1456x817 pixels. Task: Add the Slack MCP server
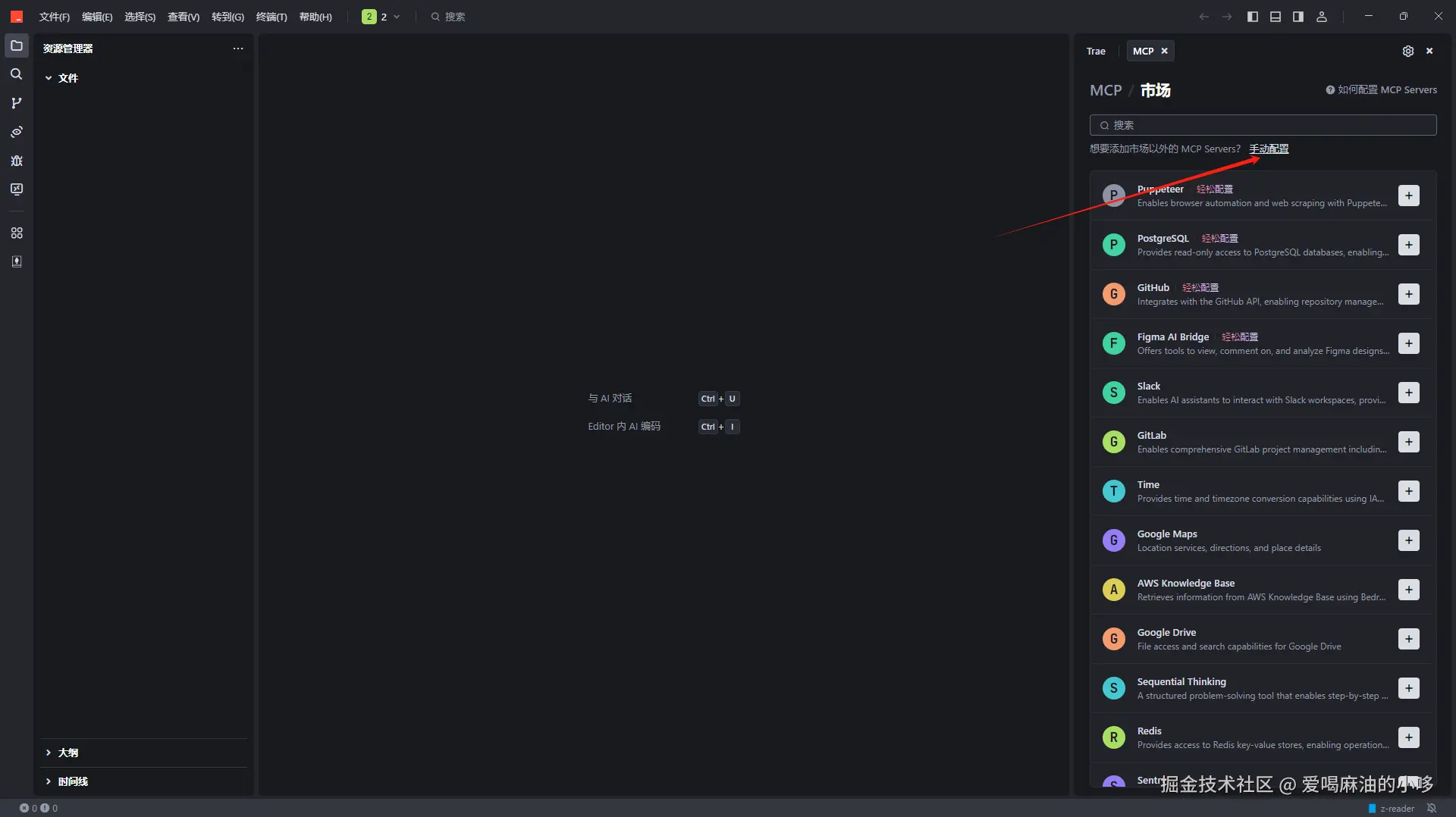click(1408, 393)
